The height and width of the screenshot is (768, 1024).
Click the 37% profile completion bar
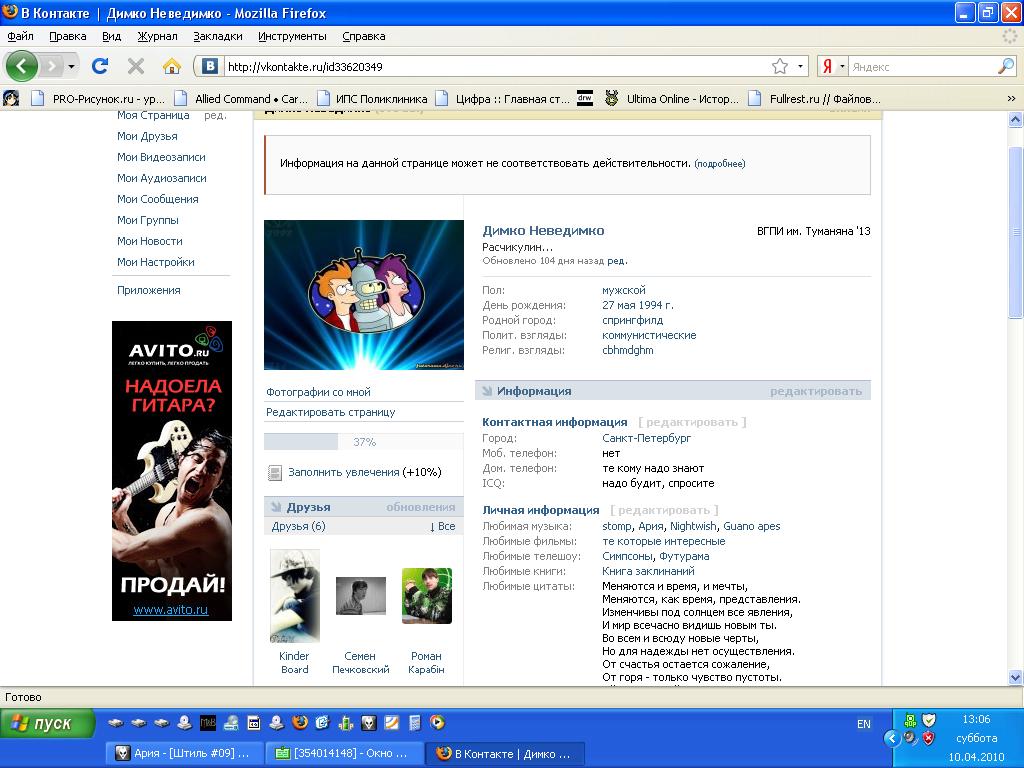tap(364, 441)
